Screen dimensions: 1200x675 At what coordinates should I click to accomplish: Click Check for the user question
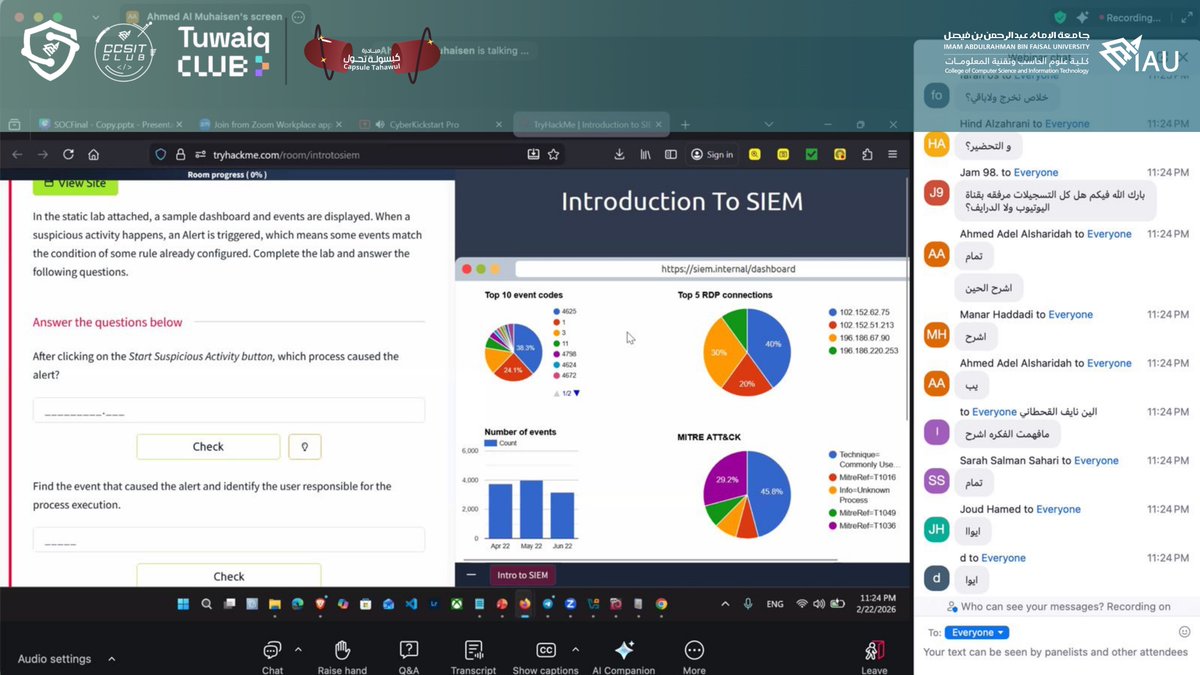click(229, 576)
